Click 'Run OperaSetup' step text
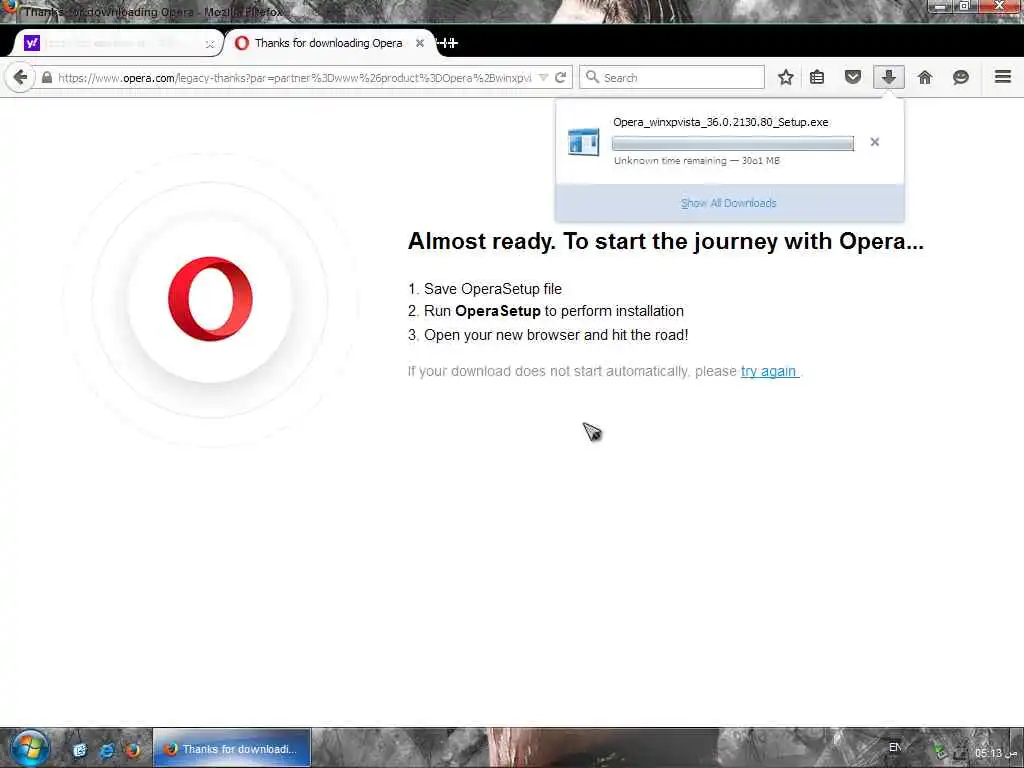 [x=554, y=311]
